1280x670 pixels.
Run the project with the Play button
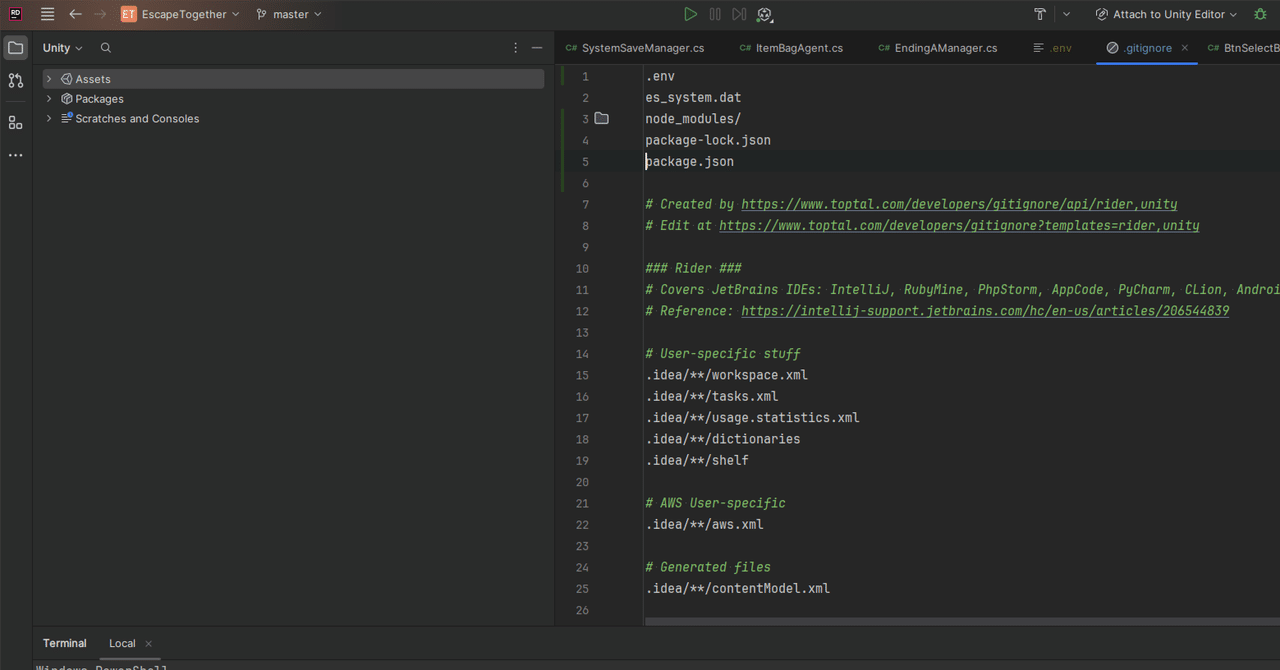click(x=690, y=14)
